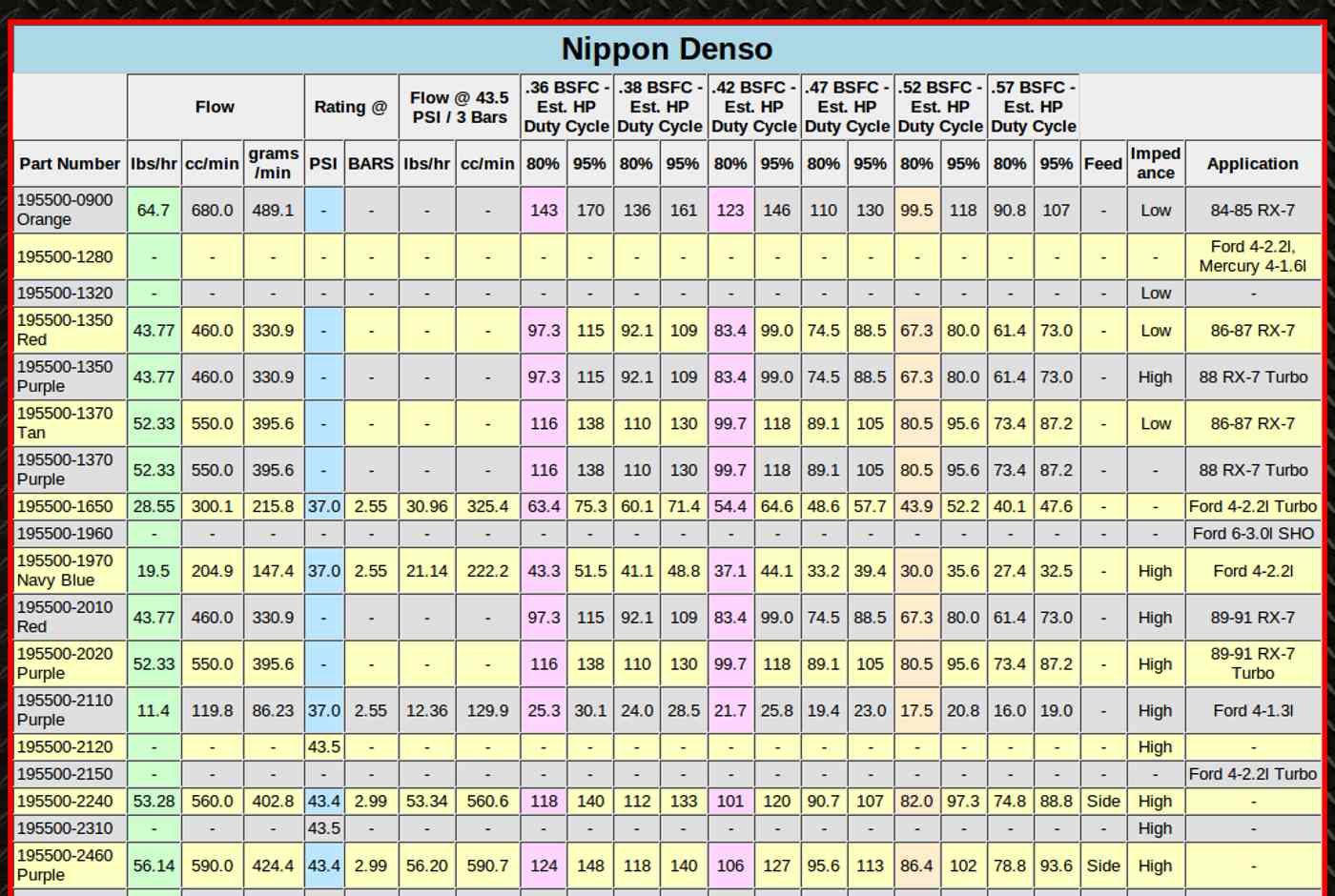The image size is (1335, 896).
Task: Select the .57 BSFC Est. HP header
Action: tap(1033, 107)
